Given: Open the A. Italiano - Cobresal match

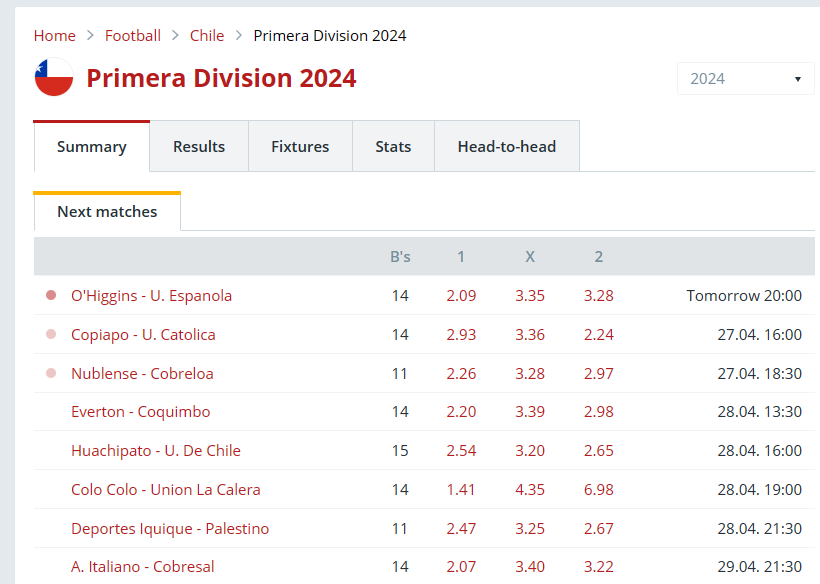Looking at the screenshot, I should pos(143,566).
